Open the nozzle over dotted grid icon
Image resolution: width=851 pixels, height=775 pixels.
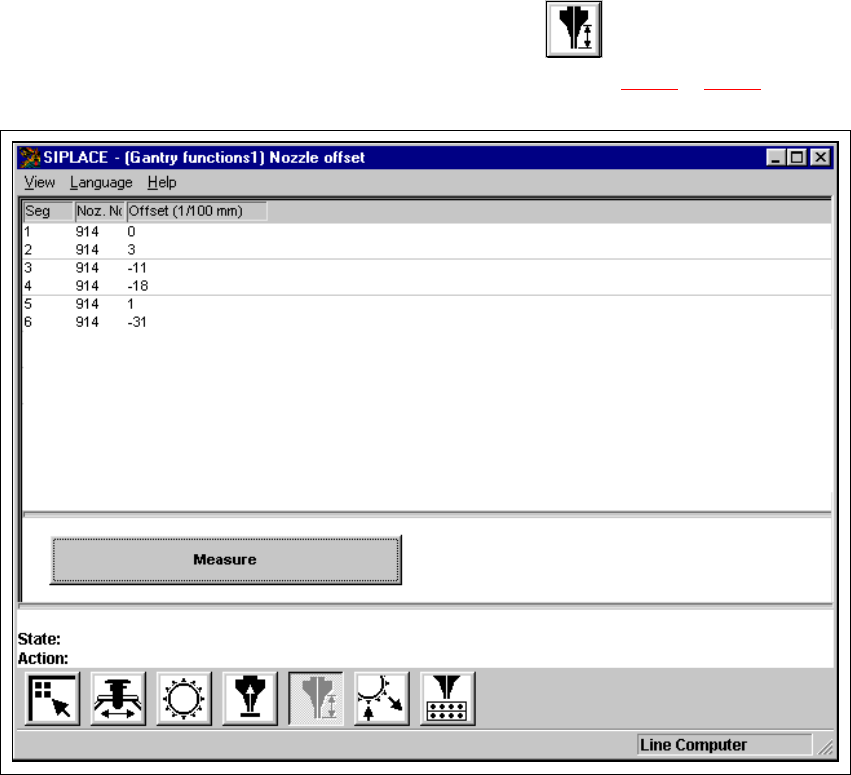click(x=447, y=698)
